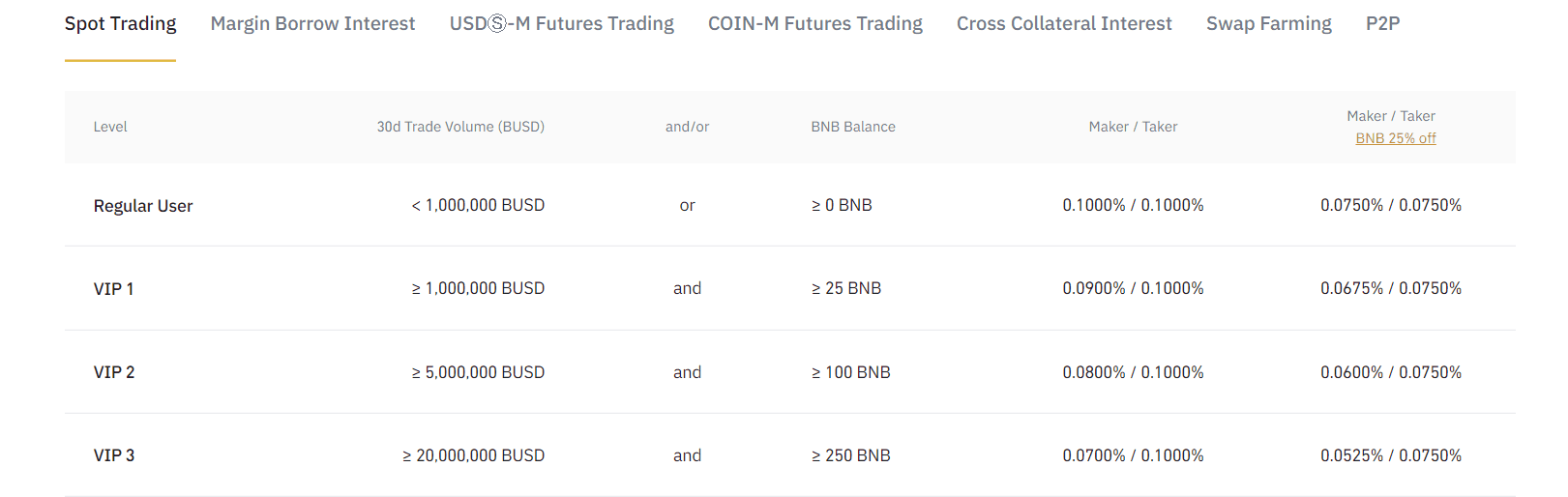
Task: Switch to the P2P tab
Action: pyautogui.click(x=1382, y=24)
